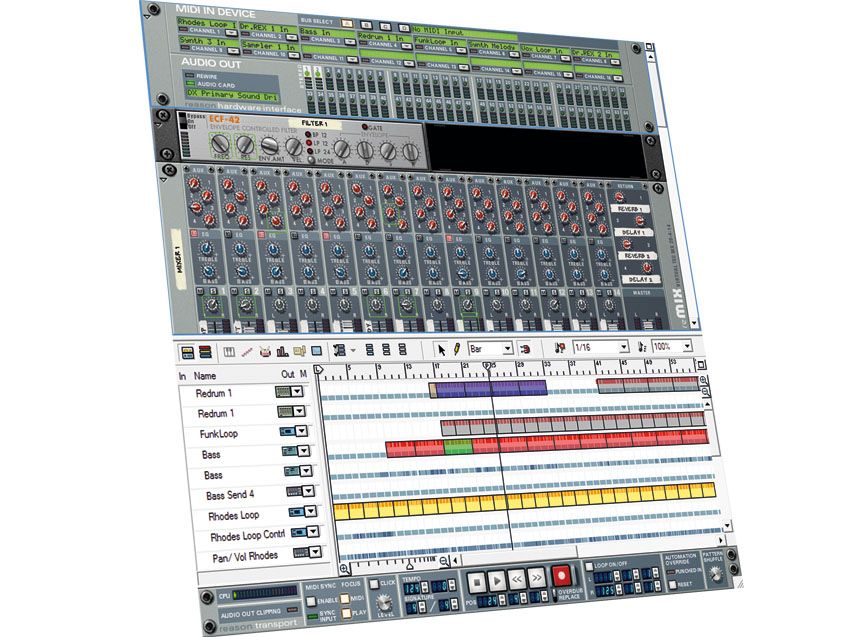
Task: Click the green Bass clip segment
Action: pos(459,447)
